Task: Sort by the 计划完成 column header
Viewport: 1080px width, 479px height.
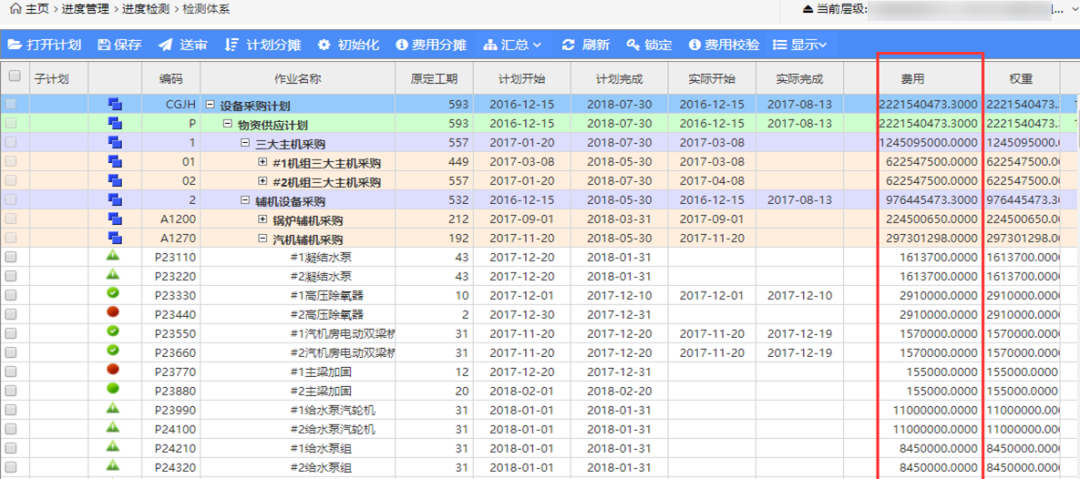Action: point(619,78)
